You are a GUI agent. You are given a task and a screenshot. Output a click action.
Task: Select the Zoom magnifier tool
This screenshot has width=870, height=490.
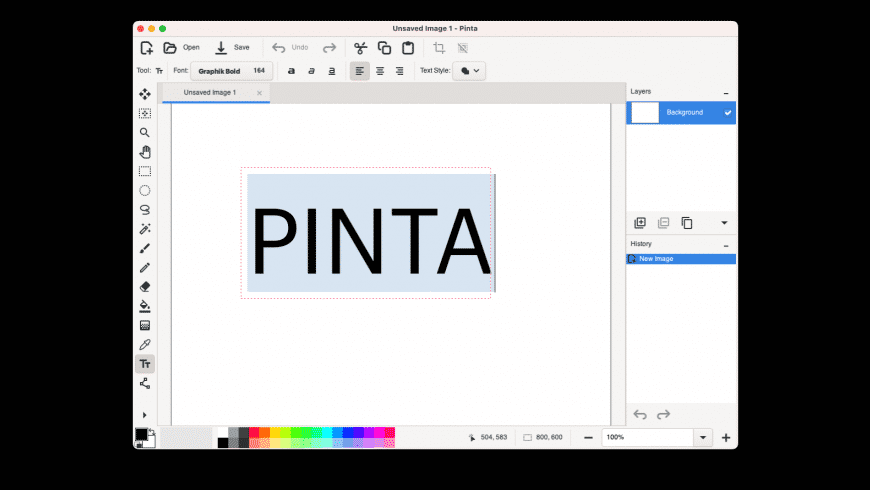click(145, 133)
